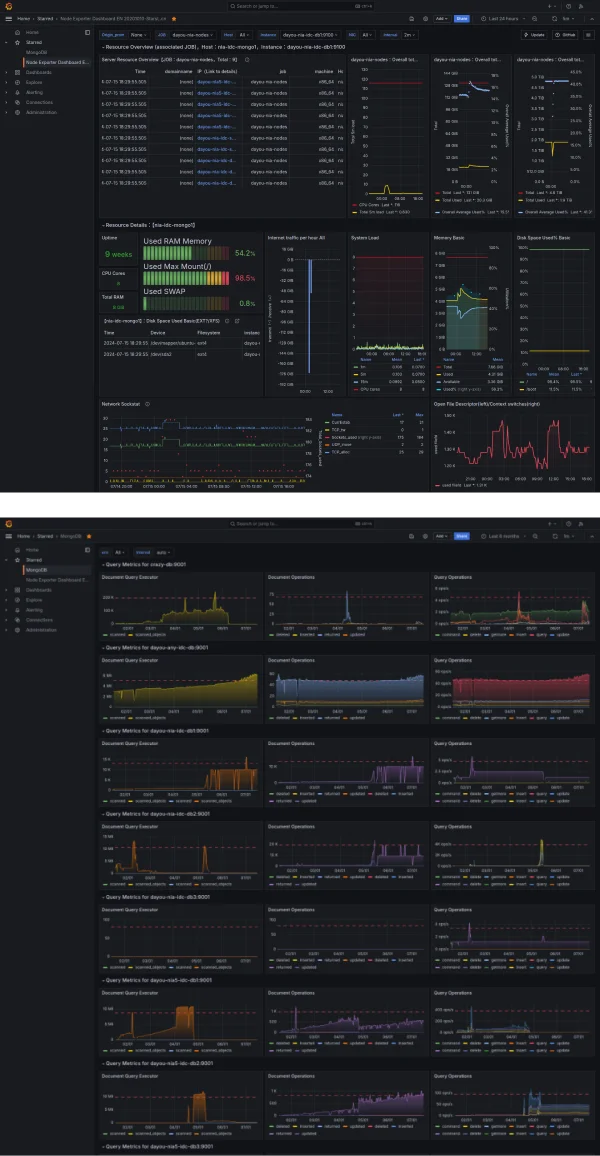Open Host All dropdown
Image resolution: width=600 pixels, height=1156 pixels.
coord(245,35)
